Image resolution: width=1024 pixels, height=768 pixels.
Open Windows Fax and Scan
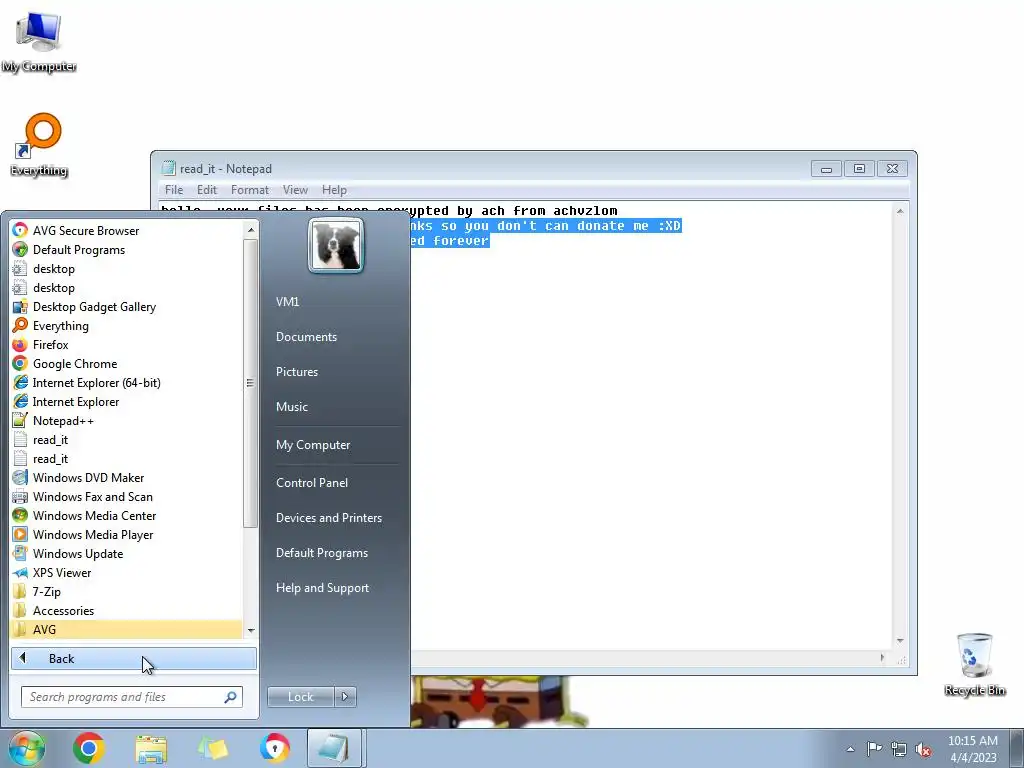pyautogui.click(x=126, y=496)
